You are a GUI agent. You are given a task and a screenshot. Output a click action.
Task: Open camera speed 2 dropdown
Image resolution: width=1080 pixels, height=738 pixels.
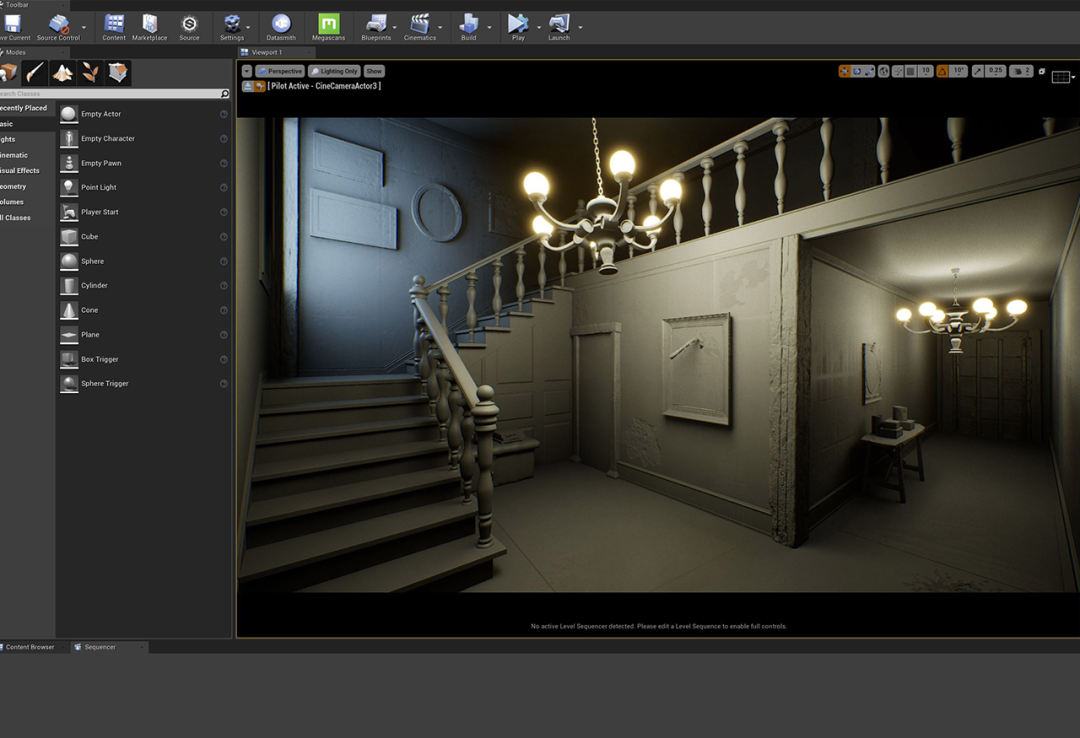tap(1021, 71)
